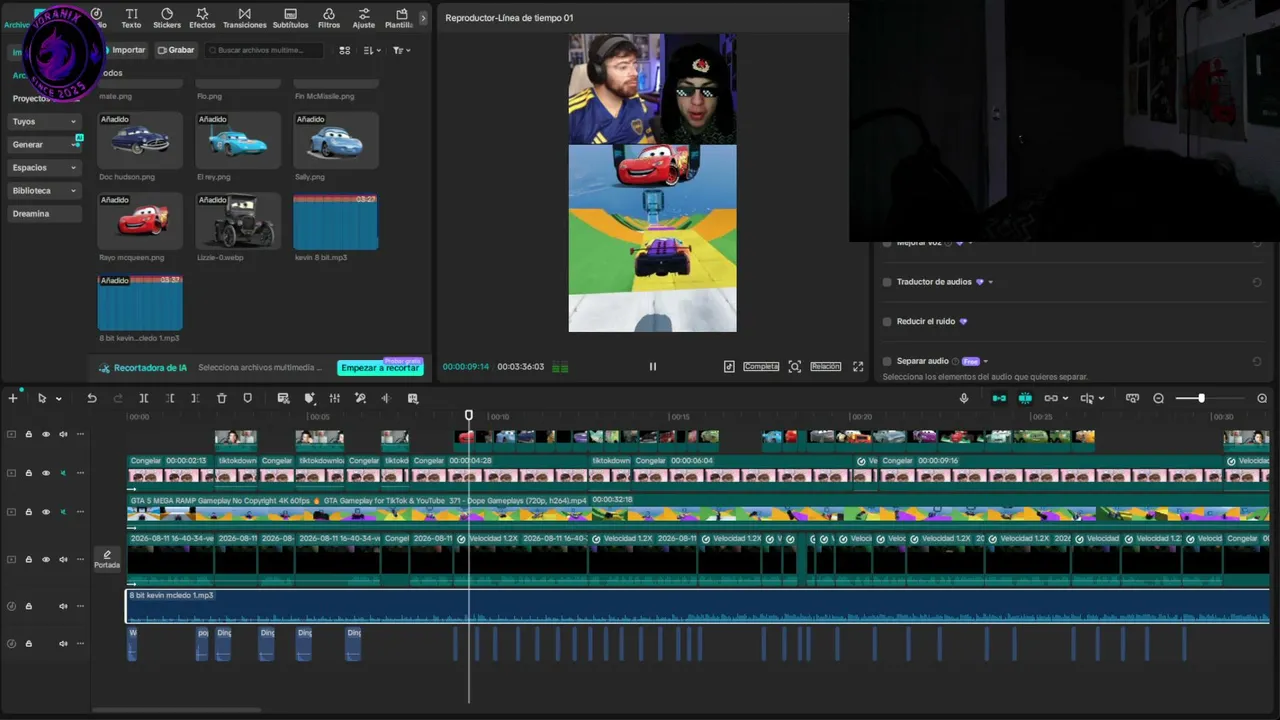The image size is (1280, 720).
Task: Switch to the Plantillas tab
Action: 400,18
